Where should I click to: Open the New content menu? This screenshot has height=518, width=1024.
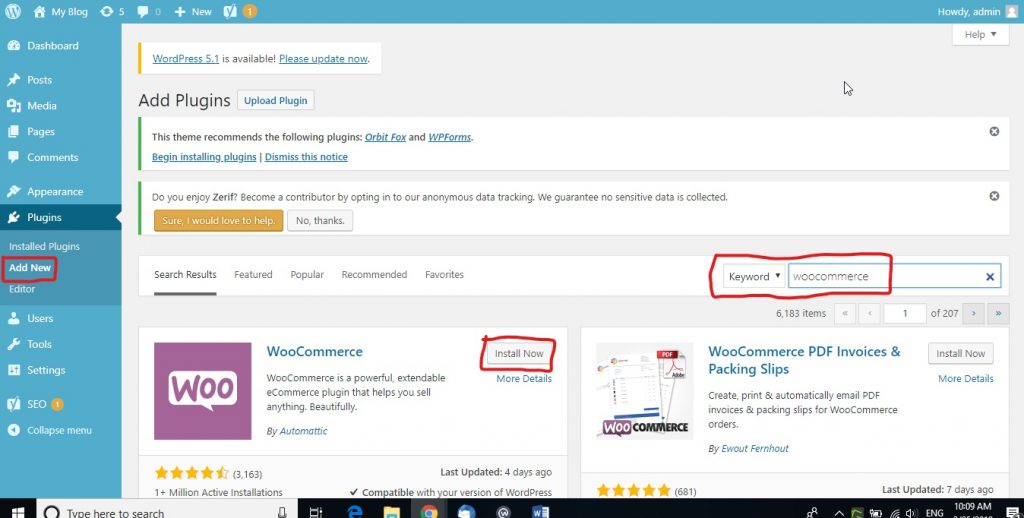coord(193,12)
